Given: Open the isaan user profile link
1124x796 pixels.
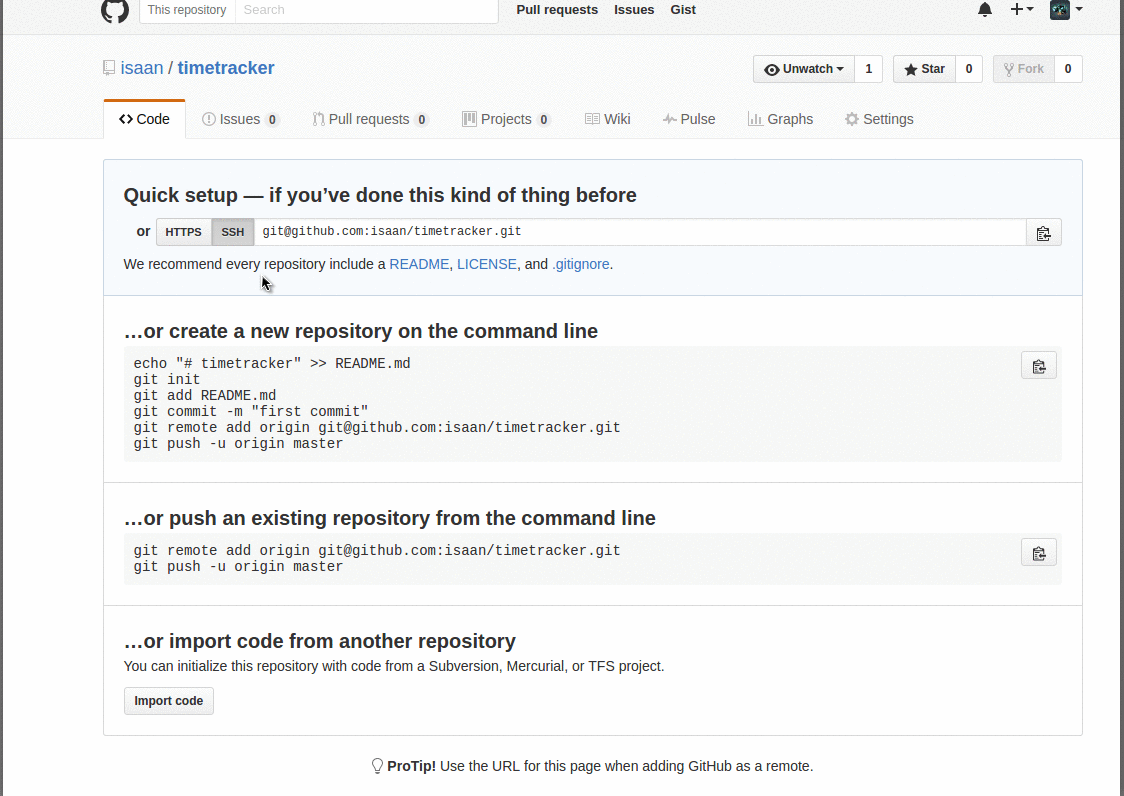Looking at the screenshot, I should tap(142, 68).
